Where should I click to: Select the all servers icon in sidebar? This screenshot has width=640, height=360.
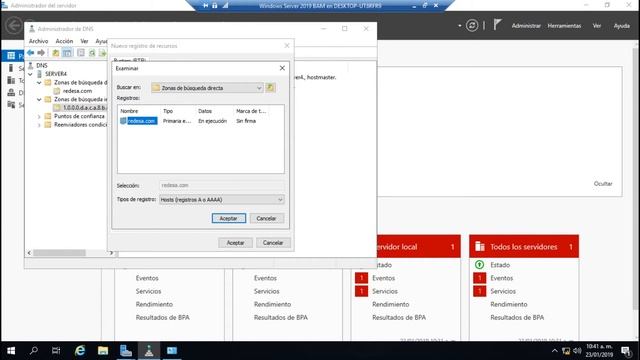(11, 80)
